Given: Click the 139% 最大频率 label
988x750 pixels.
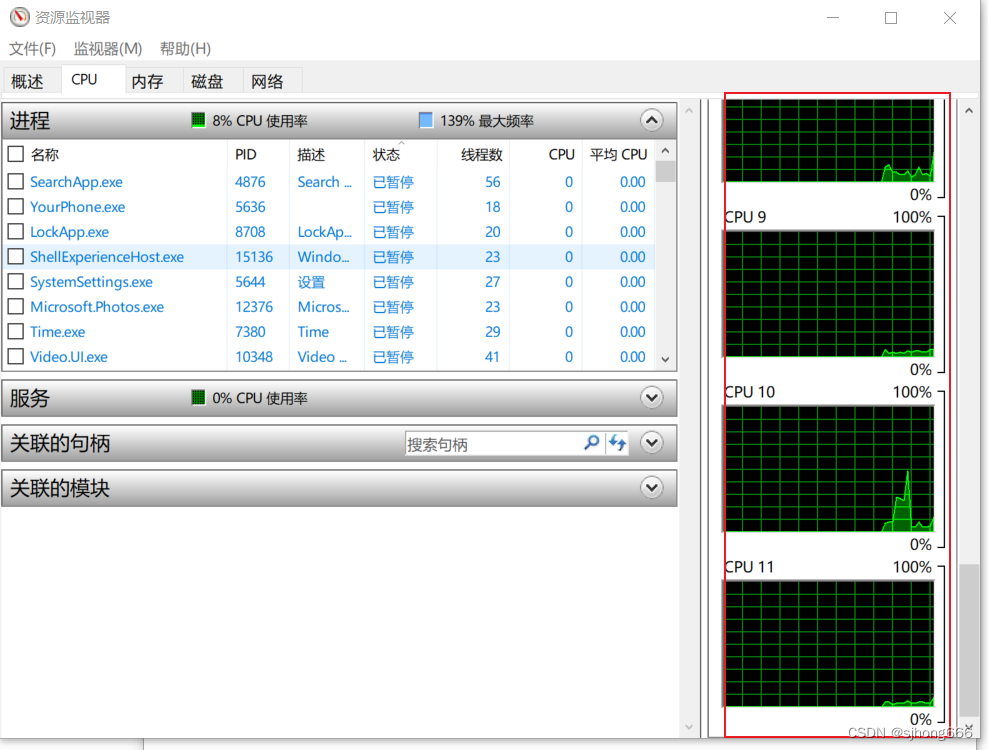Looking at the screenshot, I should coord(486,120).
